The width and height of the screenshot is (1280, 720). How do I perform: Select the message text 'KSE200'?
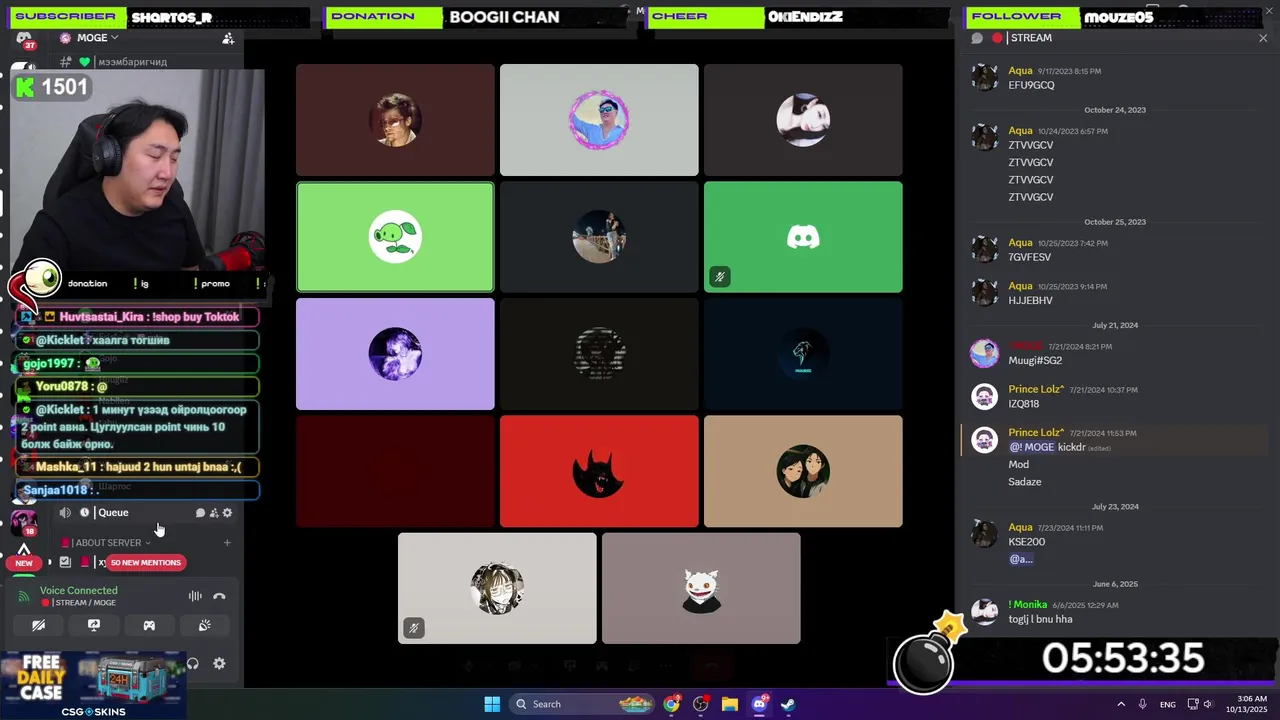click(1026, 542)
